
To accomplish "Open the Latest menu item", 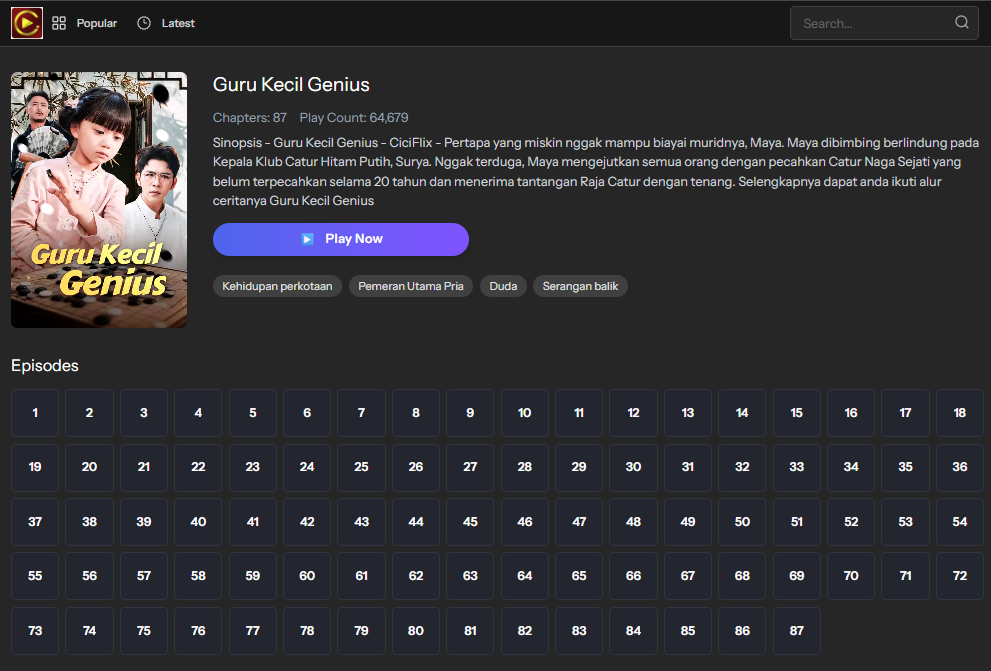I will tap(178, 23).
